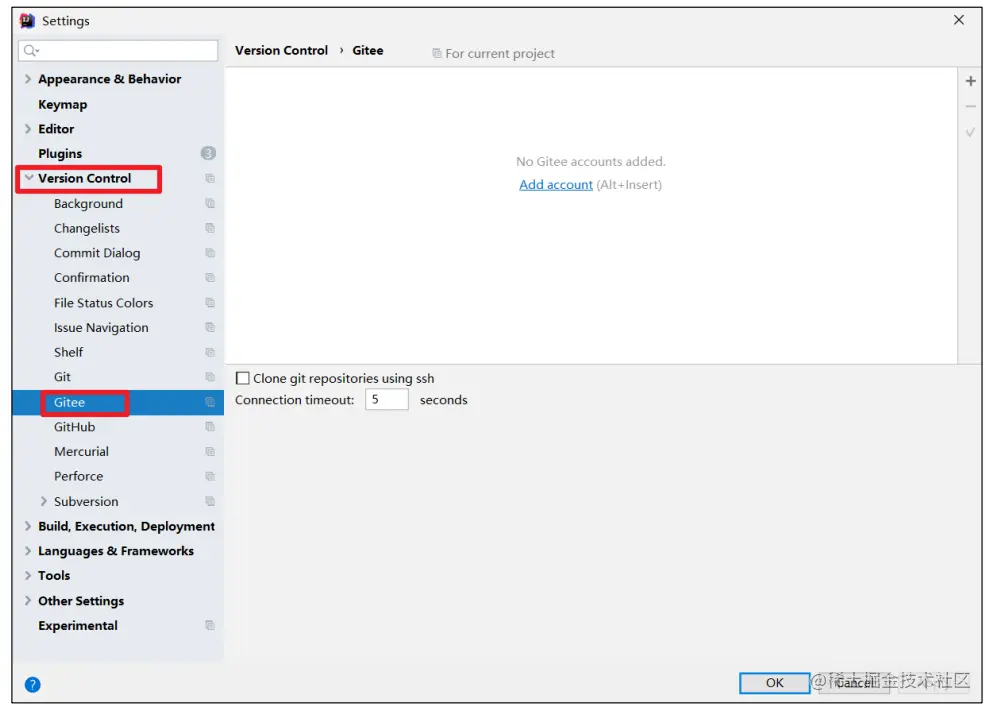Open the Plugins settings page
Image resolution: width=991 pixels, height=711 pixels.
coord(60,154)
